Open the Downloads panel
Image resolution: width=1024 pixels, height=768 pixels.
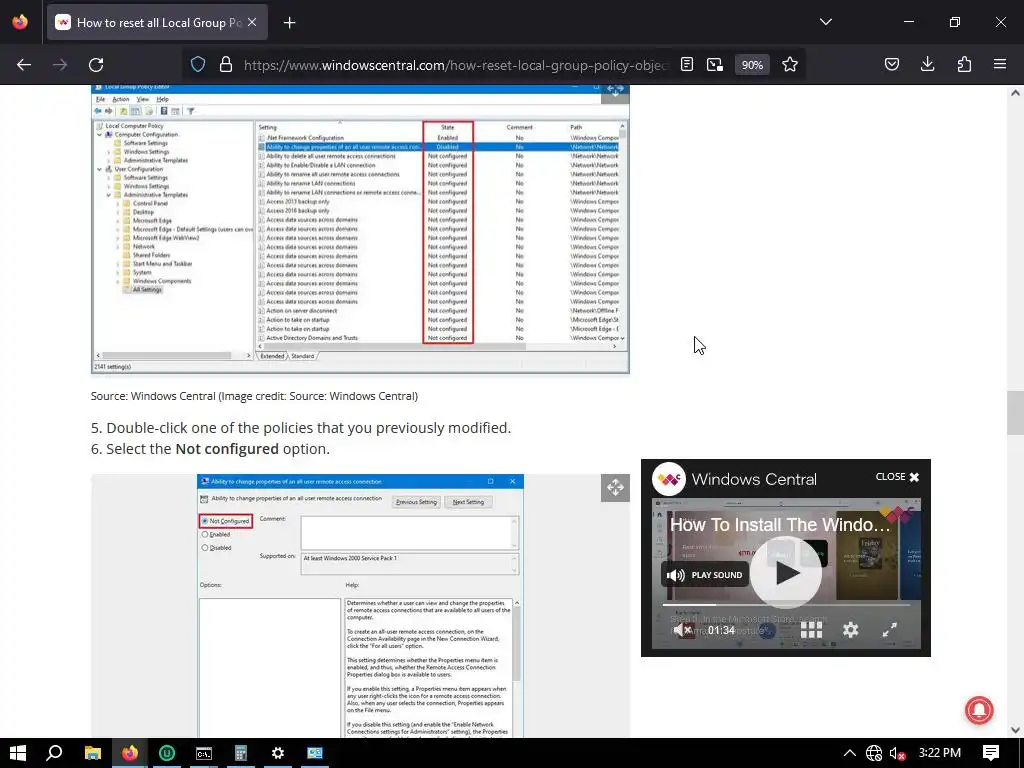pos(927,65)
